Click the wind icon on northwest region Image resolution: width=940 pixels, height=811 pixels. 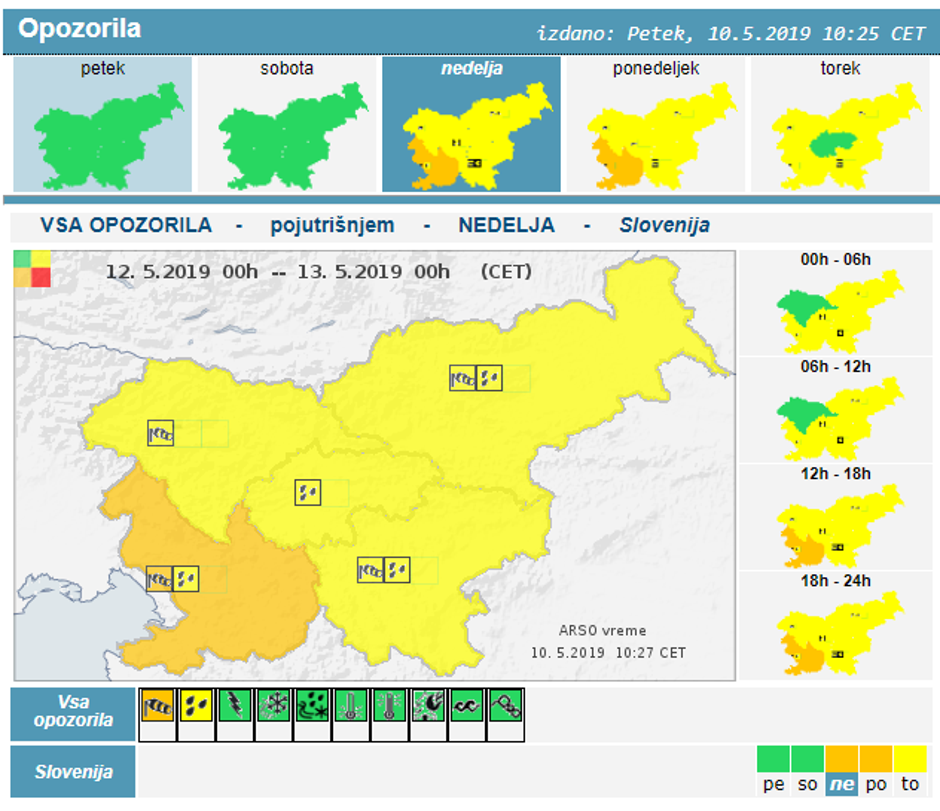(160, 433)
